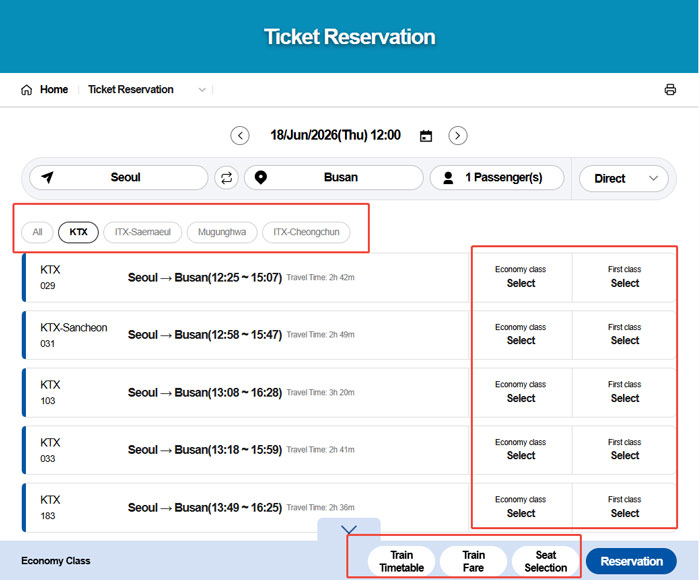Swap departure and arrival stations

click(x=226, y=178)
